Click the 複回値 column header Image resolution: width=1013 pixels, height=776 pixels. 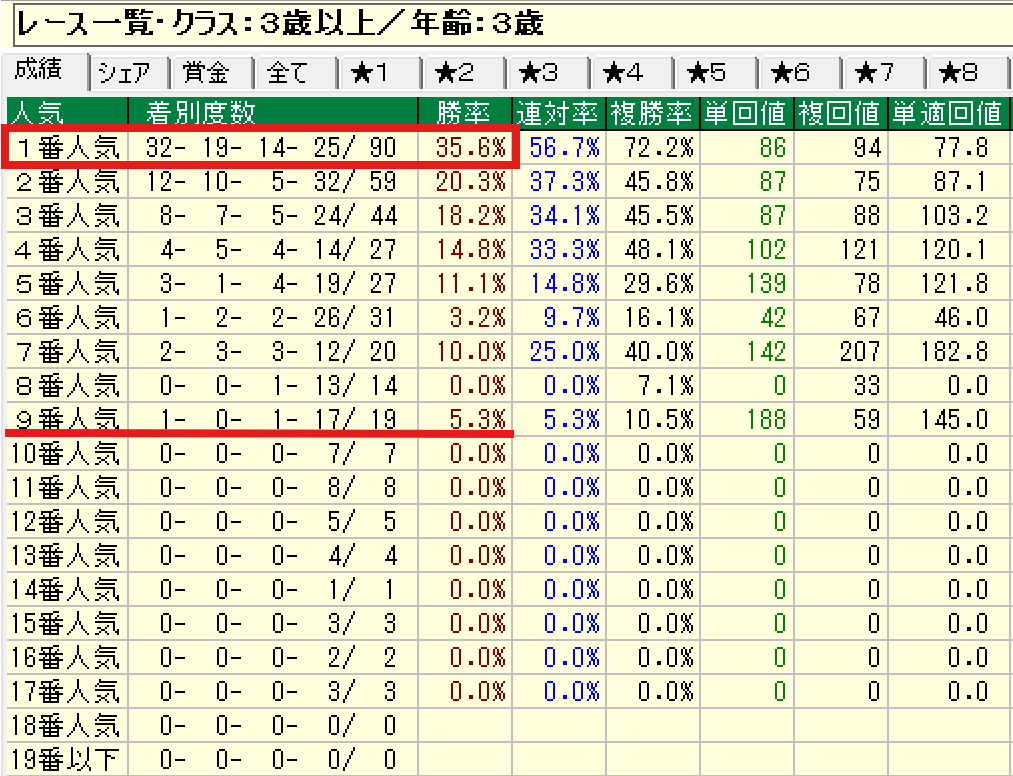[x=840, y=112]
